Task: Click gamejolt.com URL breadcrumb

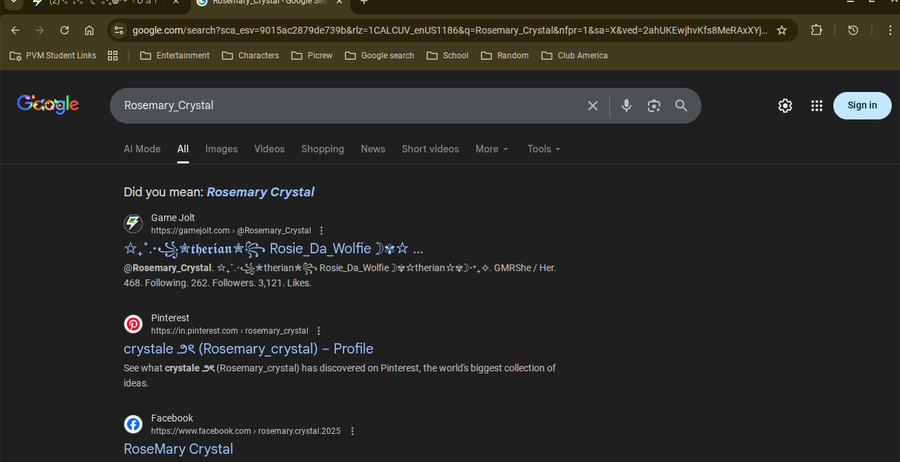Action: [231, 231]
